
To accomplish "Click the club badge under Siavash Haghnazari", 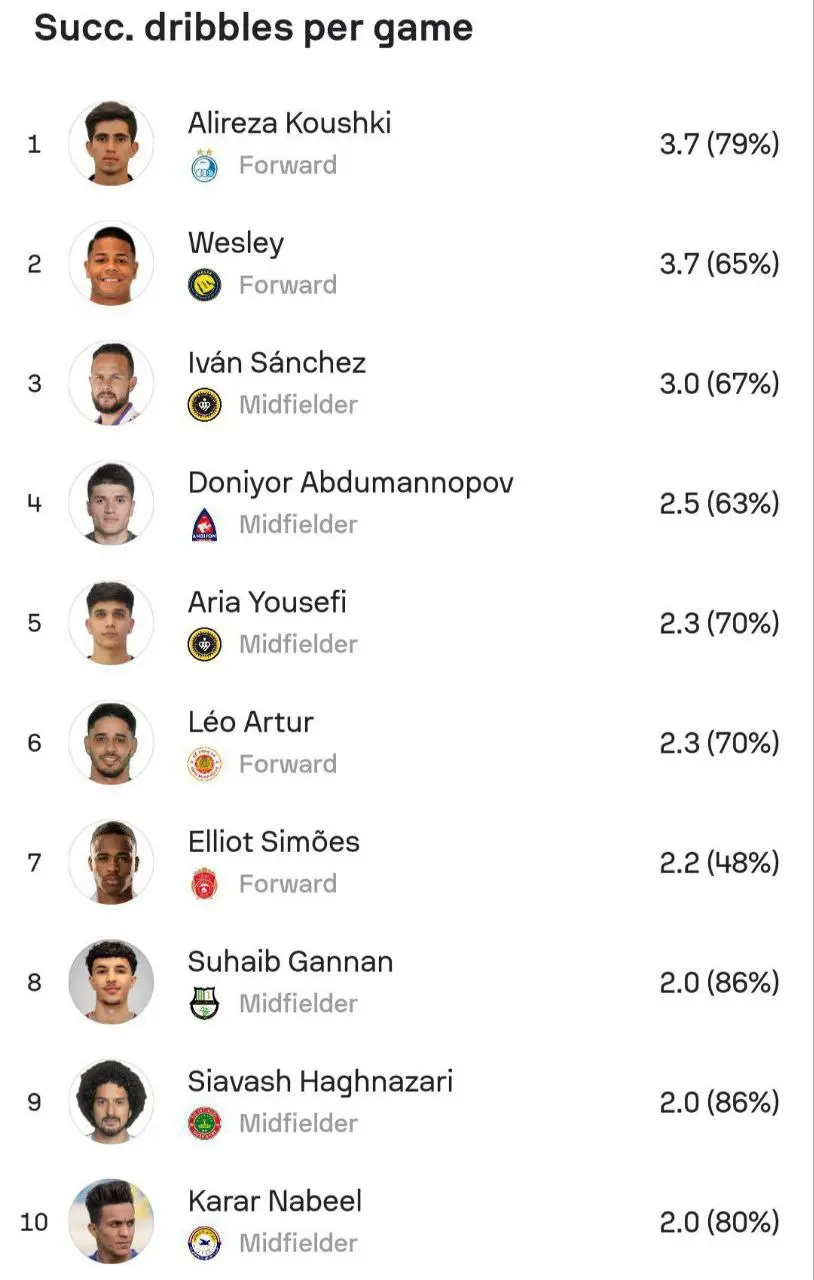I will [204, 1123].
